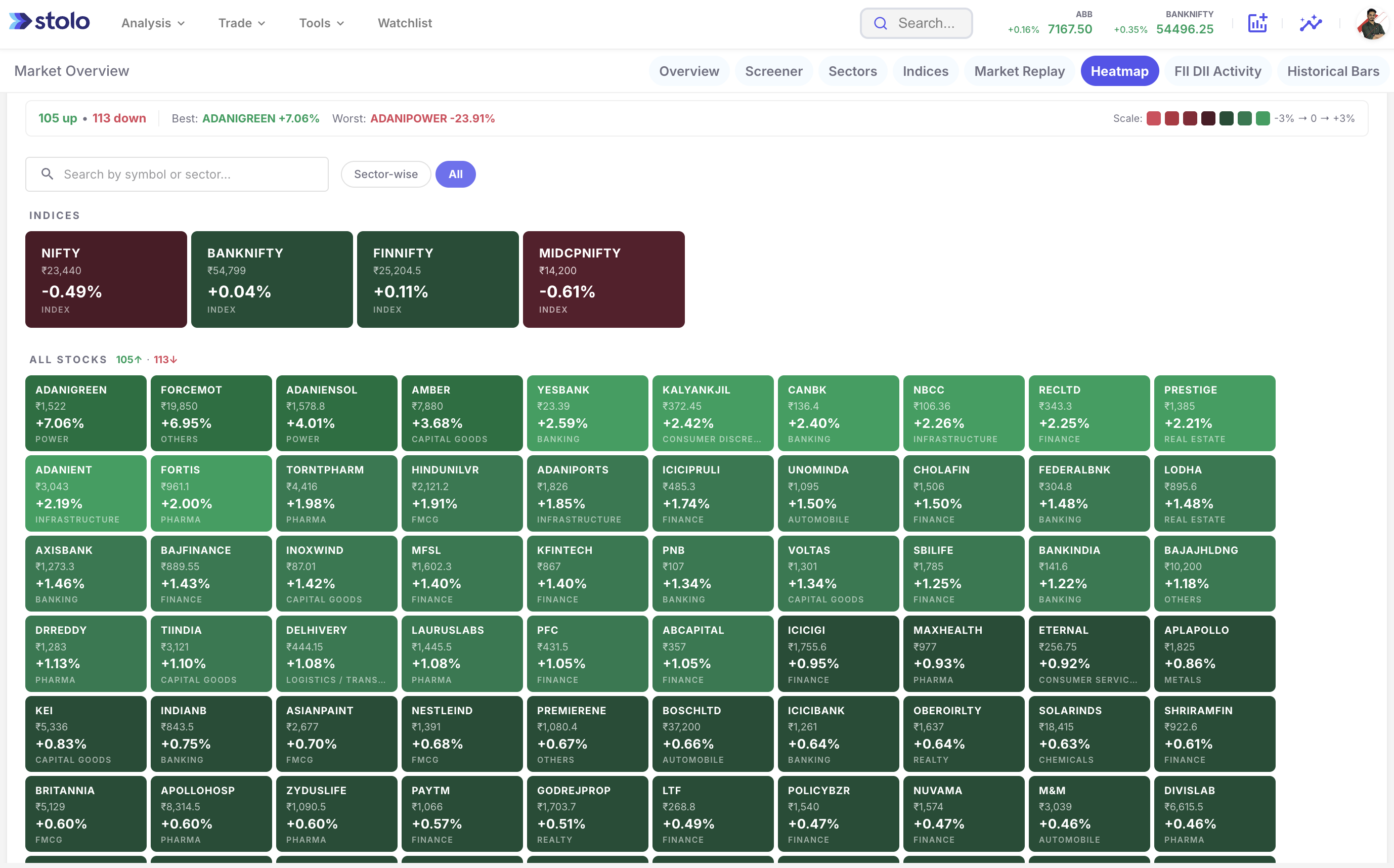
Task: Open the CANBK banking tile
Action: 839,413
